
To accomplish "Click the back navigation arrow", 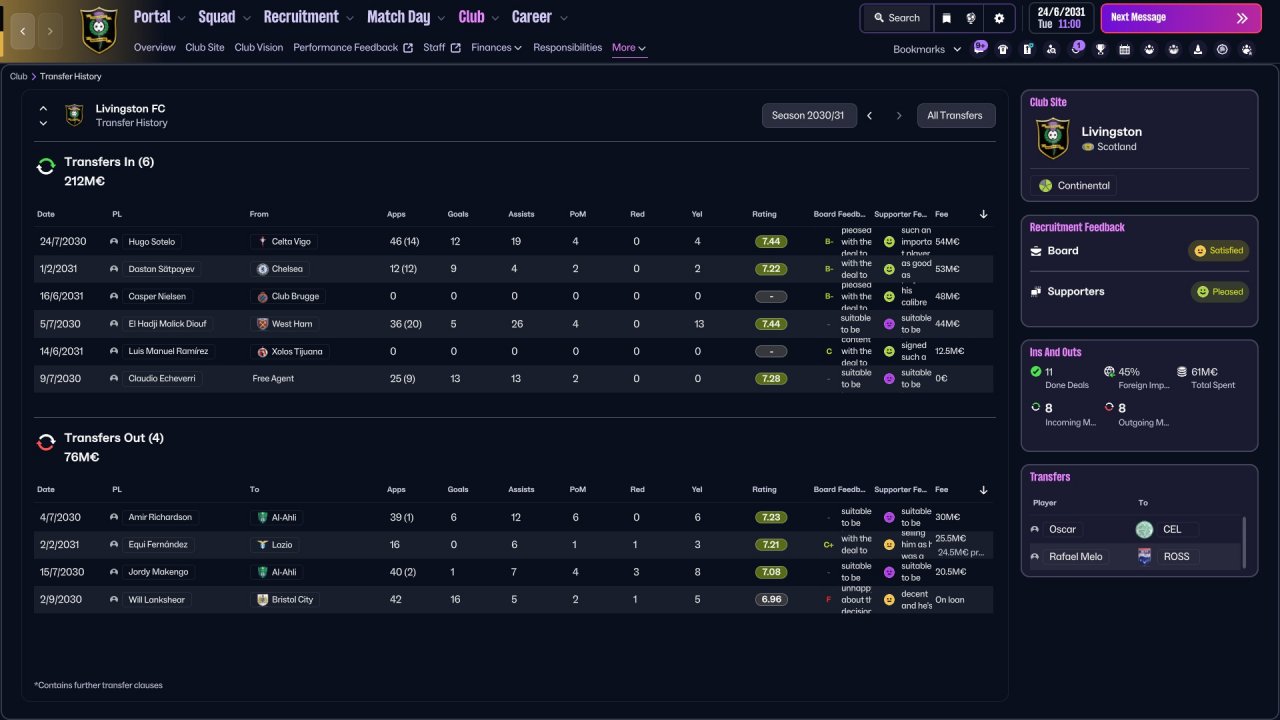I will [23, 31].
